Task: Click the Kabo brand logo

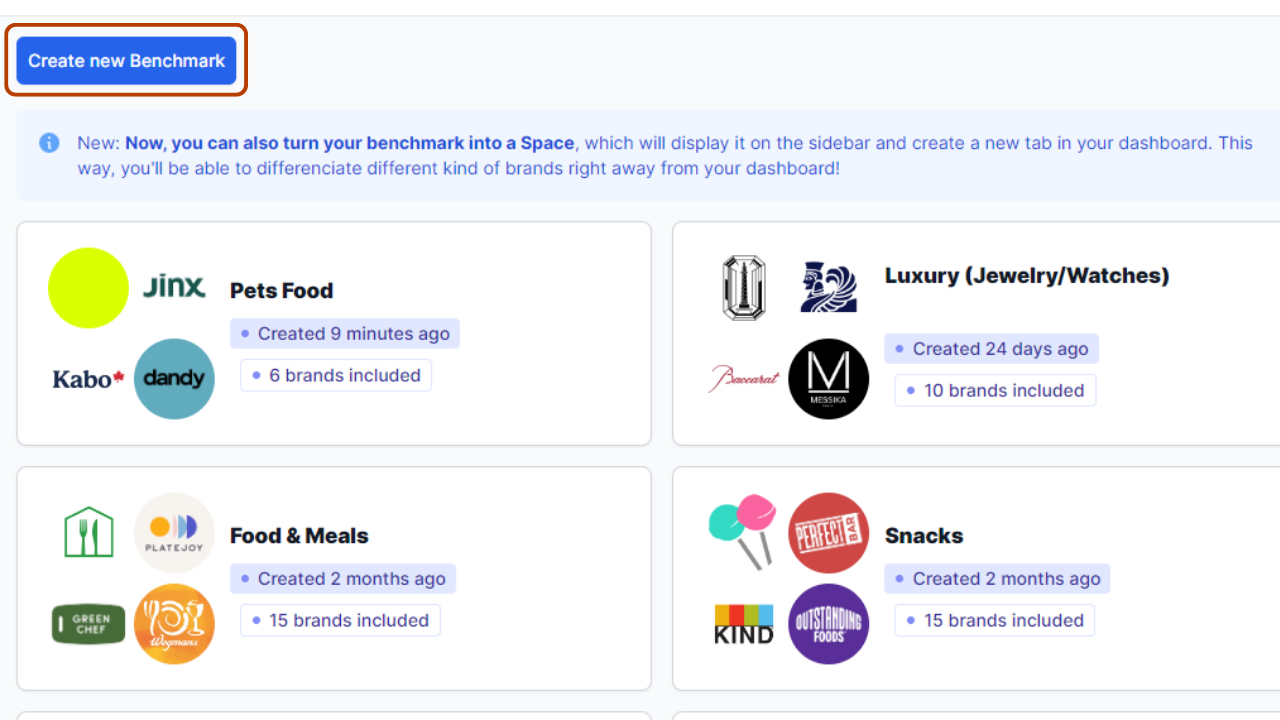Action: tap(89, 379)
